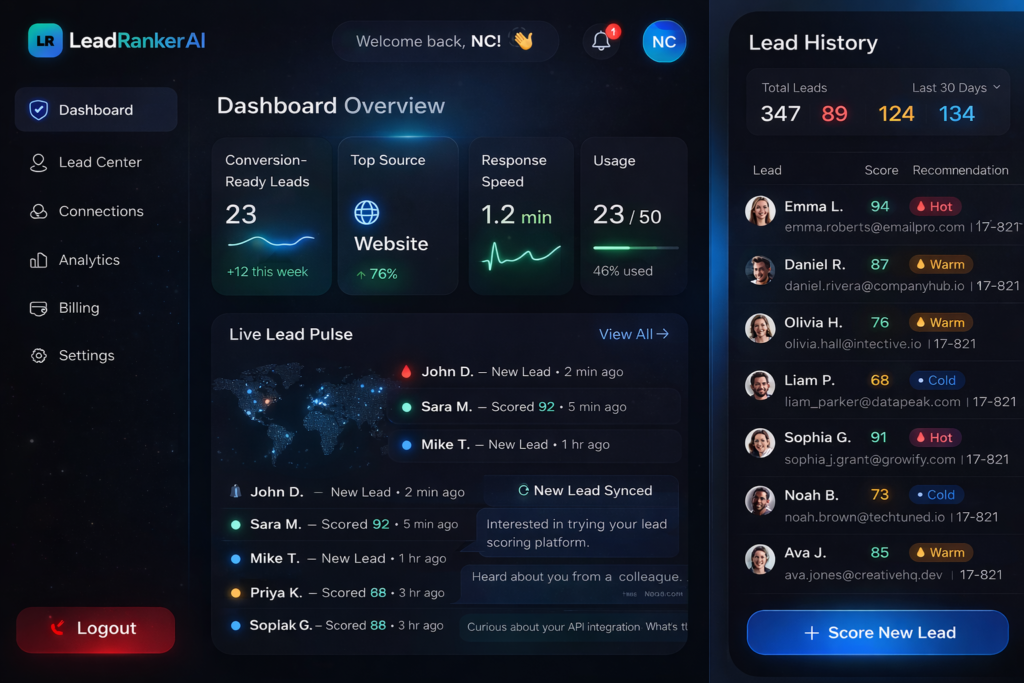1024x683 pixels.
Task: Select Dashboard in the sidebar menu
Action: coord(95,110)
